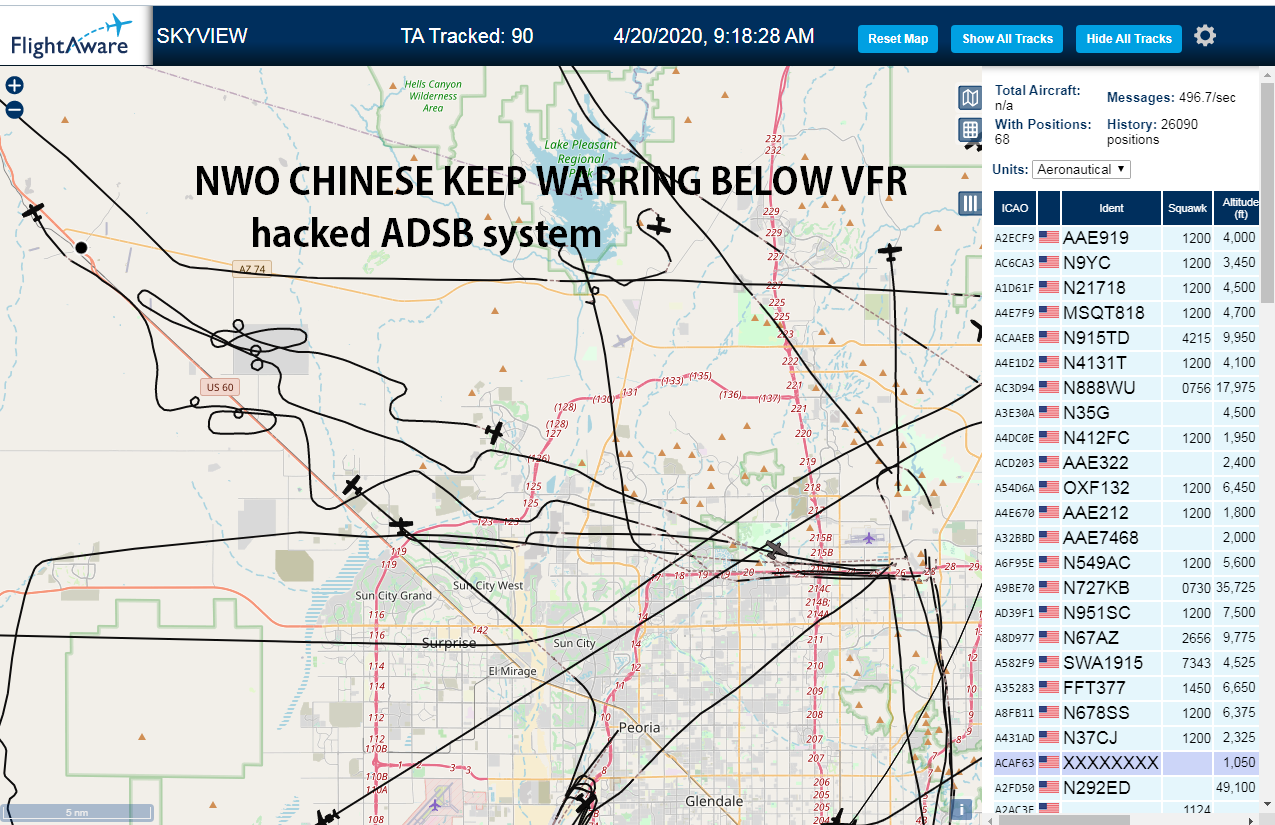Image resolution: width=1275 pixels, height=825 pixels.
Task: Select the black dot marker near AZ 74
Action: click(81, 247)
